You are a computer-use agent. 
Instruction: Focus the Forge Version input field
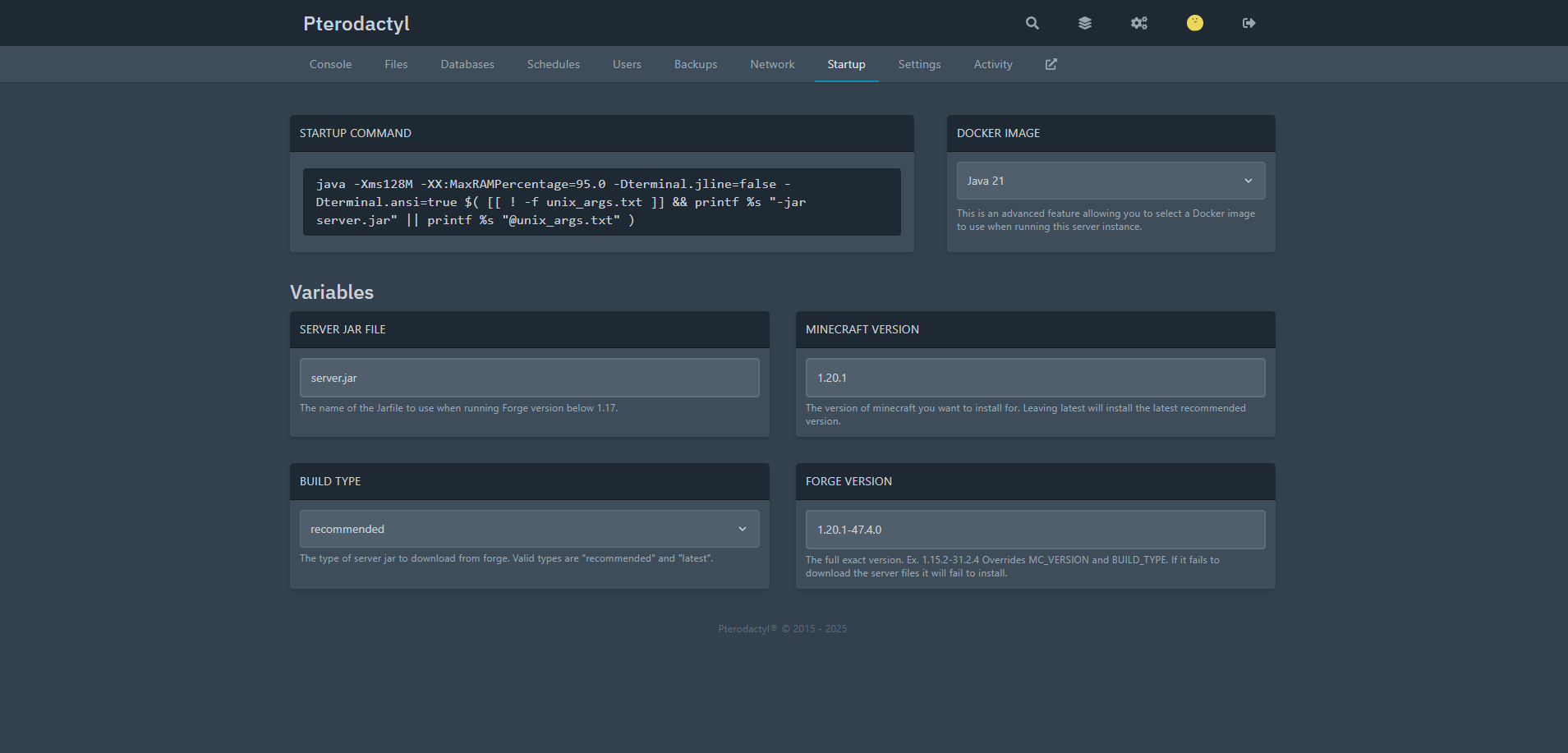tap(1035, 530)
